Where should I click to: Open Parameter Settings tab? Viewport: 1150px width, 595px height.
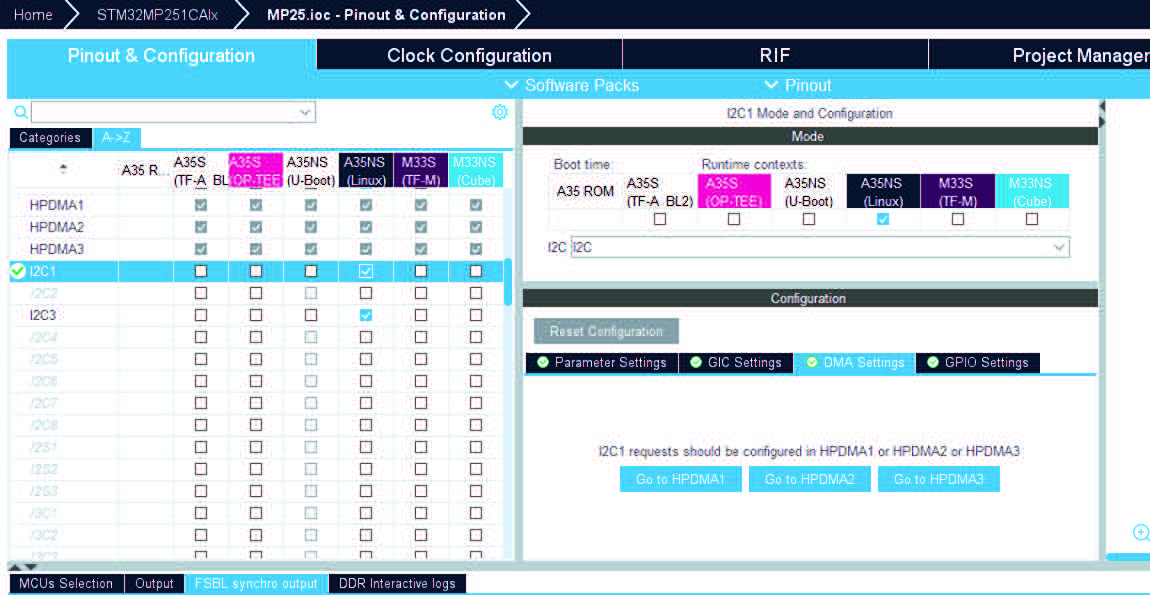coord(601,362)
